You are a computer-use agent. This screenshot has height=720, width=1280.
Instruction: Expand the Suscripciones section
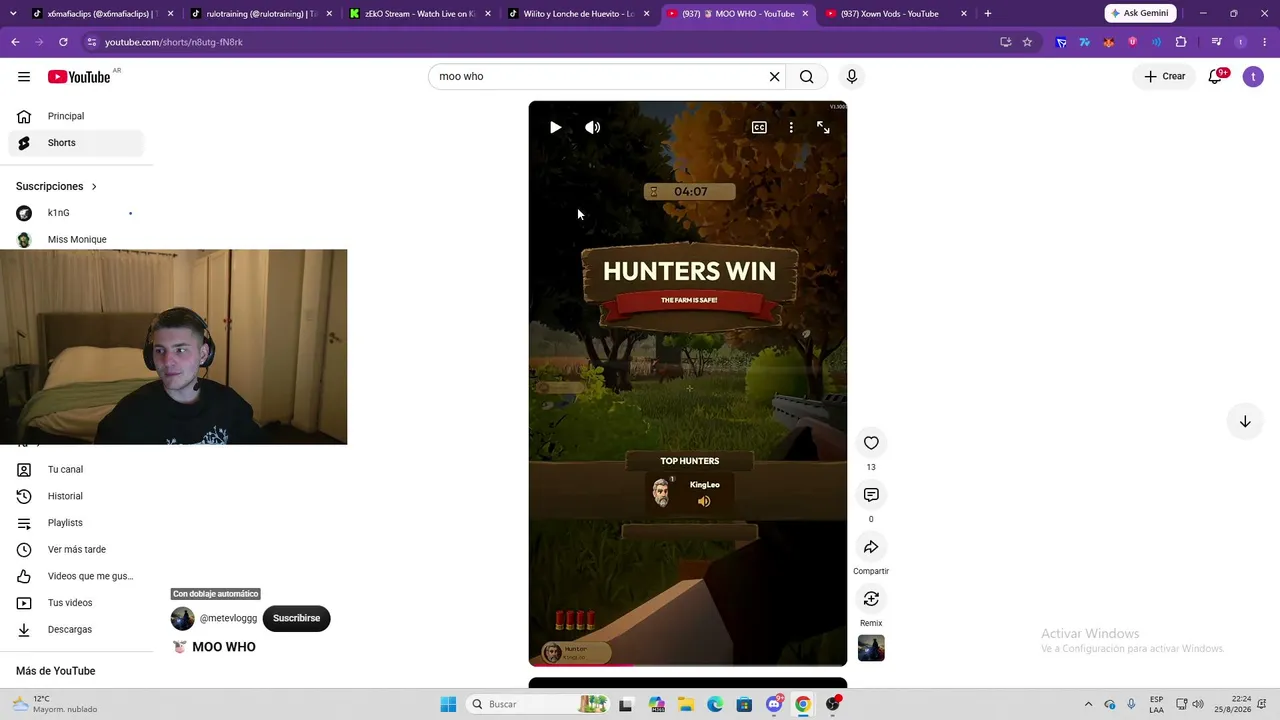pos(57,186)
